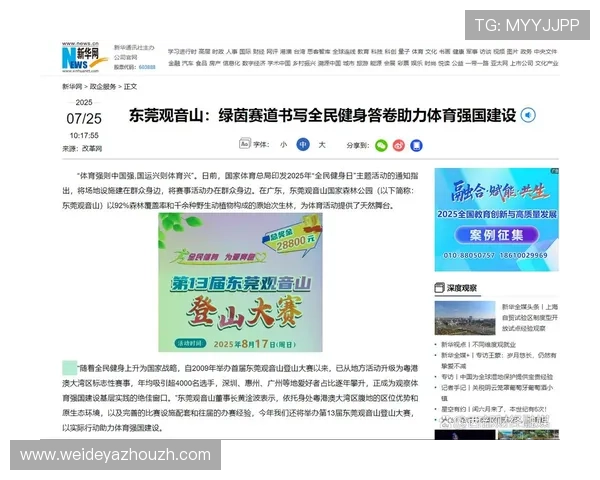Click the font-size Aa icon
This screenshot has height=480, width=600.
pos(245,144)
